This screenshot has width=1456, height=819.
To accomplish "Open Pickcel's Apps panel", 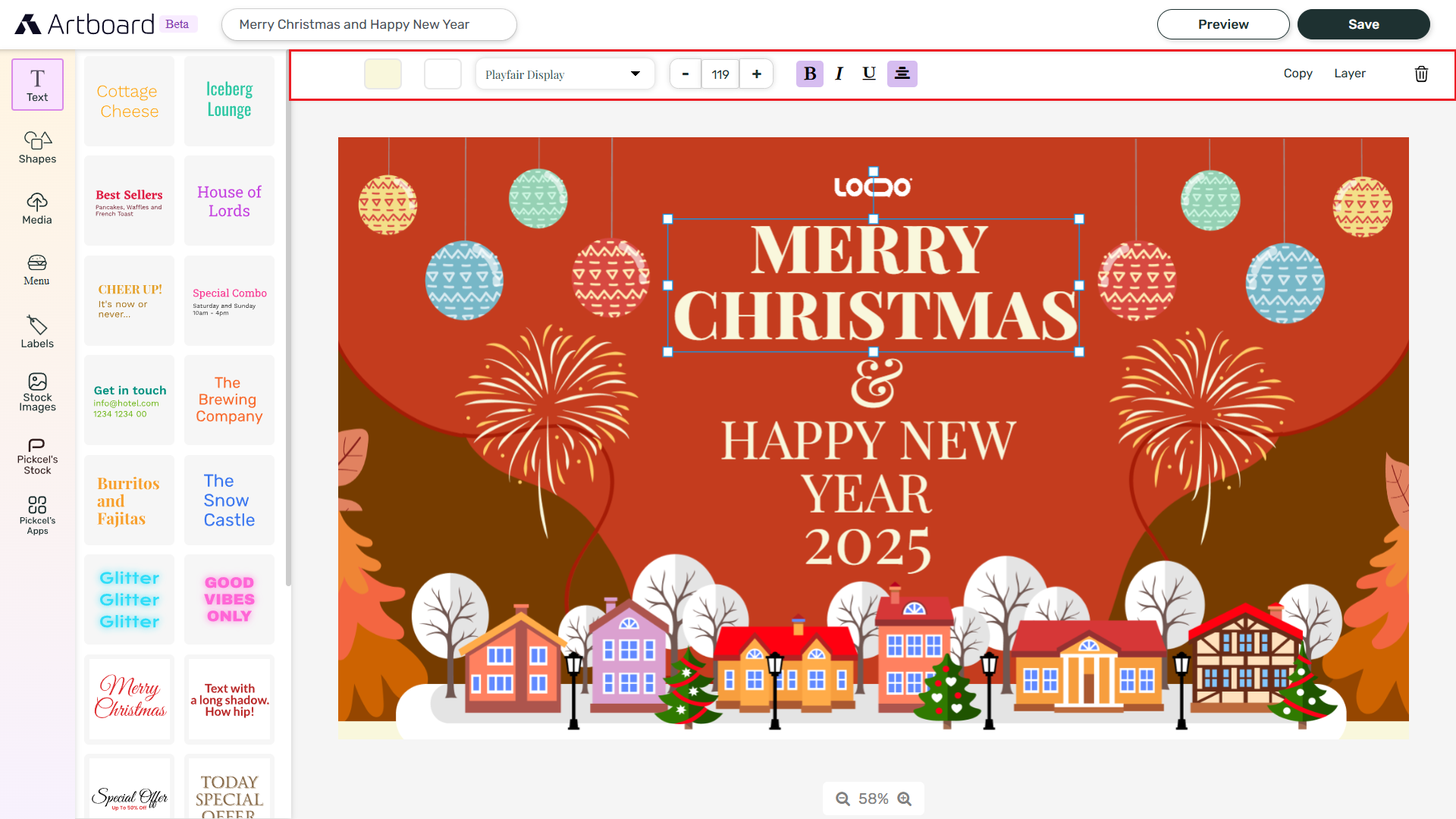I will point(36,515).
